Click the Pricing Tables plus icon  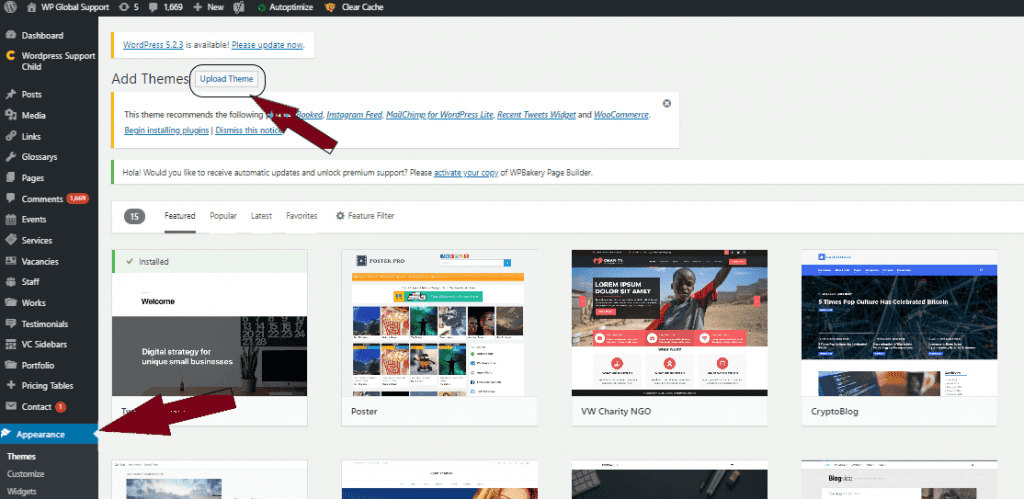pyautogui.click(x=10, y=385)
